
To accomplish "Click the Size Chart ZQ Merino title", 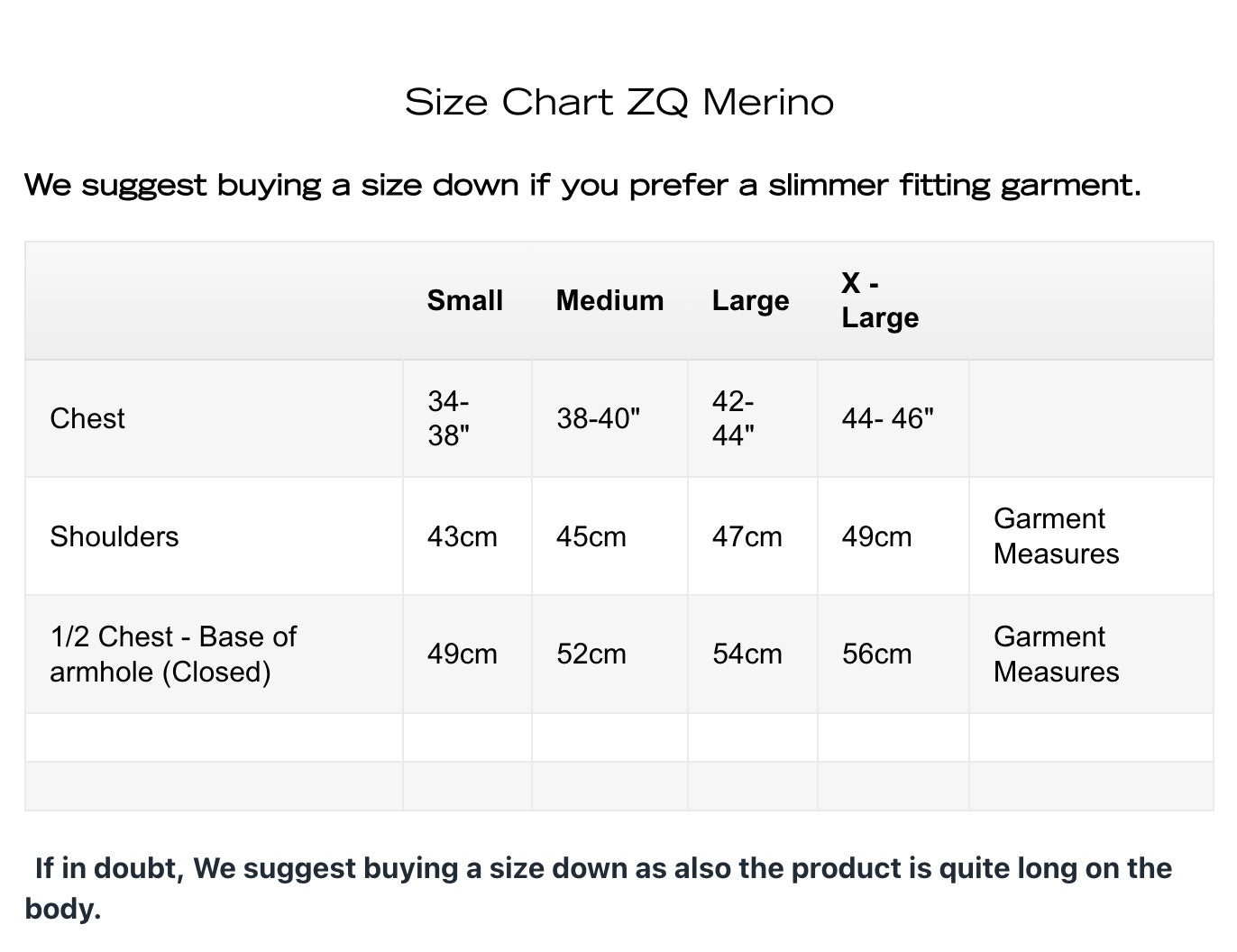I will (619, 102).
